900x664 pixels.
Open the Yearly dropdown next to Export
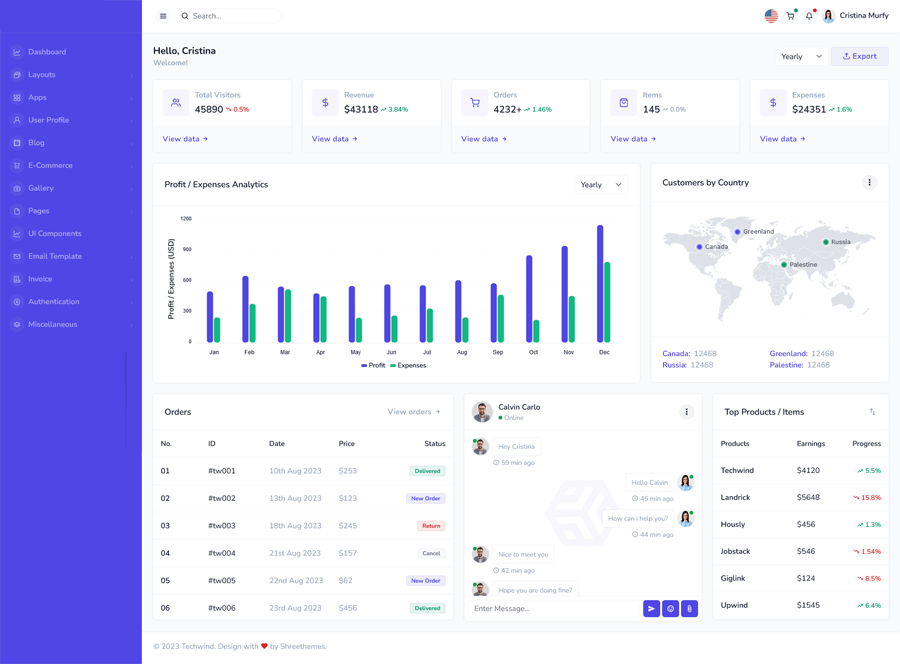point(801,57)
